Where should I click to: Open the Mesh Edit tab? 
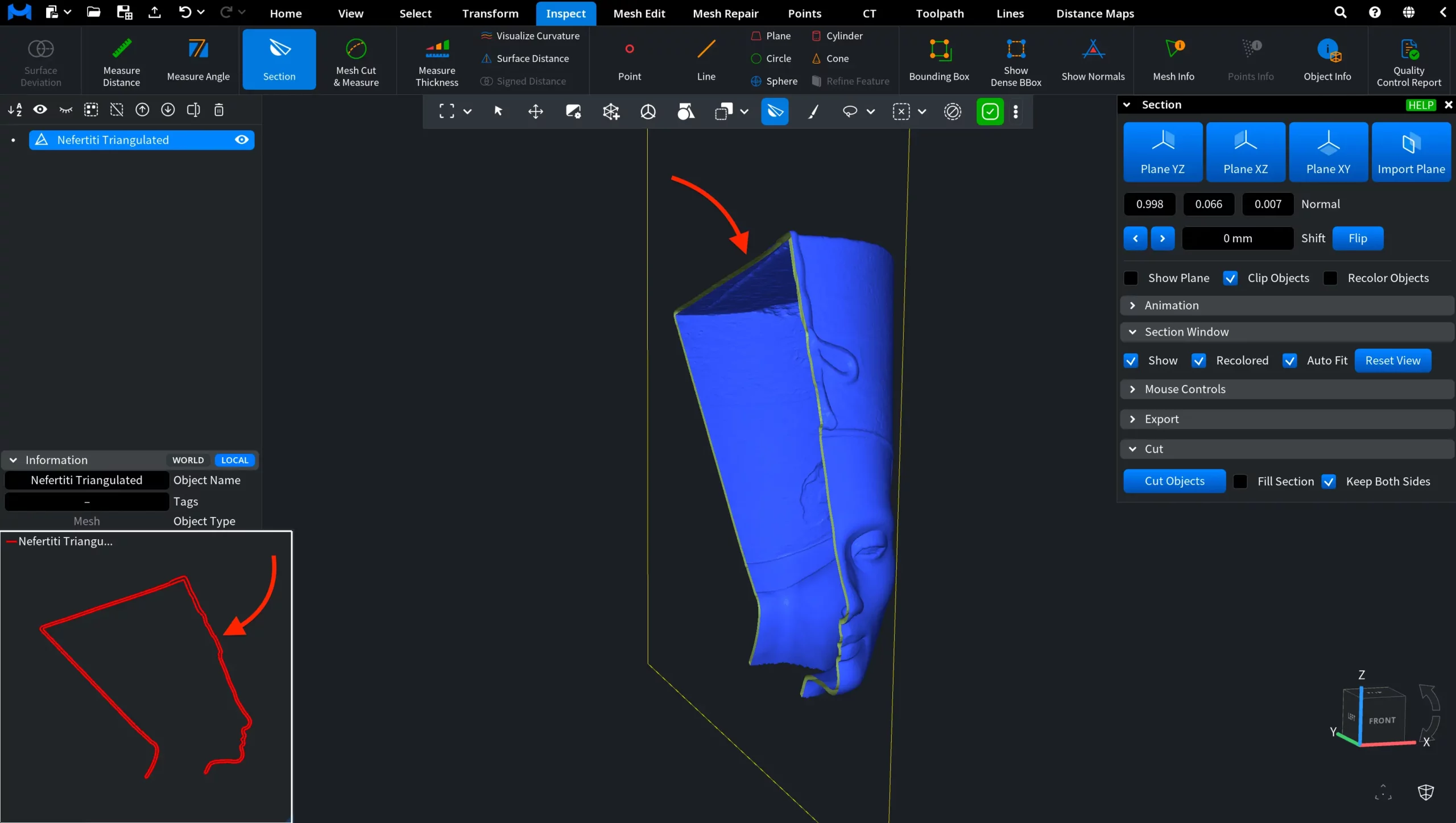coord(639,13)
